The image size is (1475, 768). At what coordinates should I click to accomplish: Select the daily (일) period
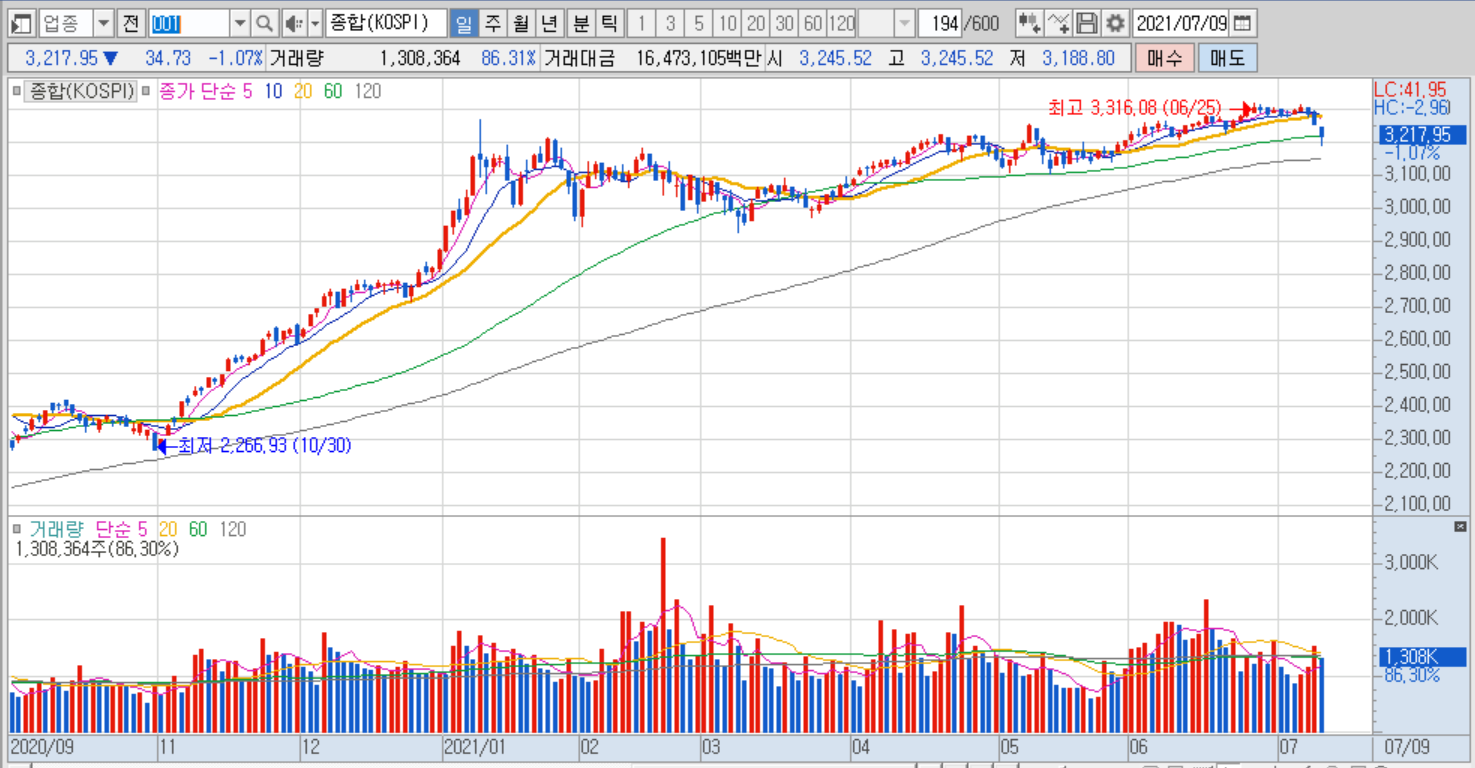(463, 23)
